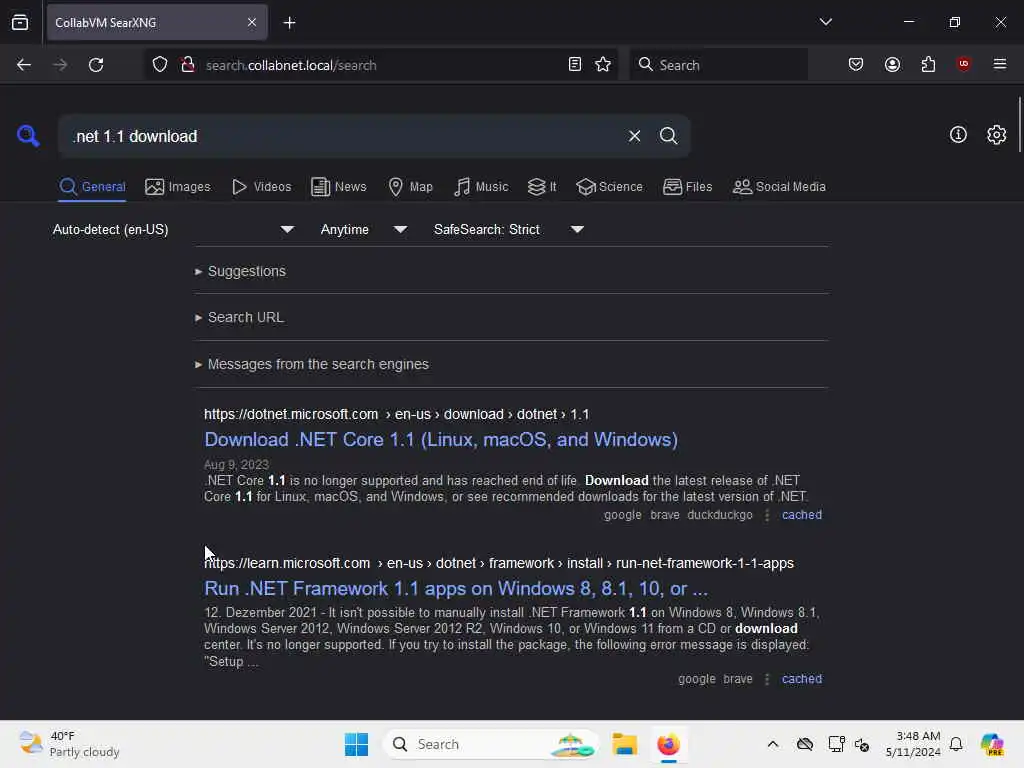Open the Windows Start menu
The height and width of the screenshot is (768, 1024).
(x=357, y=744)
